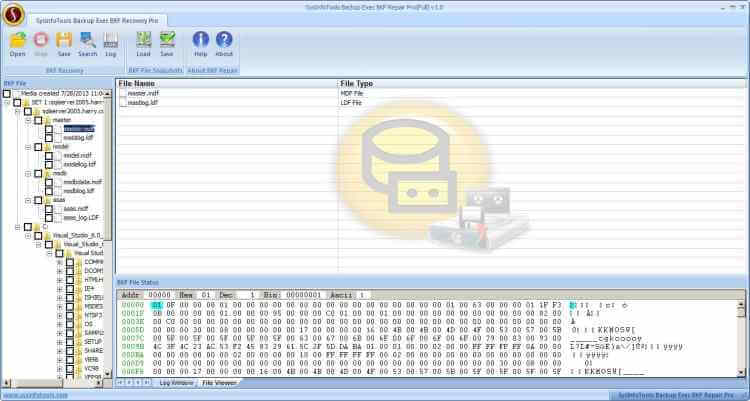The width and height of the screenshot is (750, 401).
Task: Open the Search tool icon
Action: coord(88,40)
